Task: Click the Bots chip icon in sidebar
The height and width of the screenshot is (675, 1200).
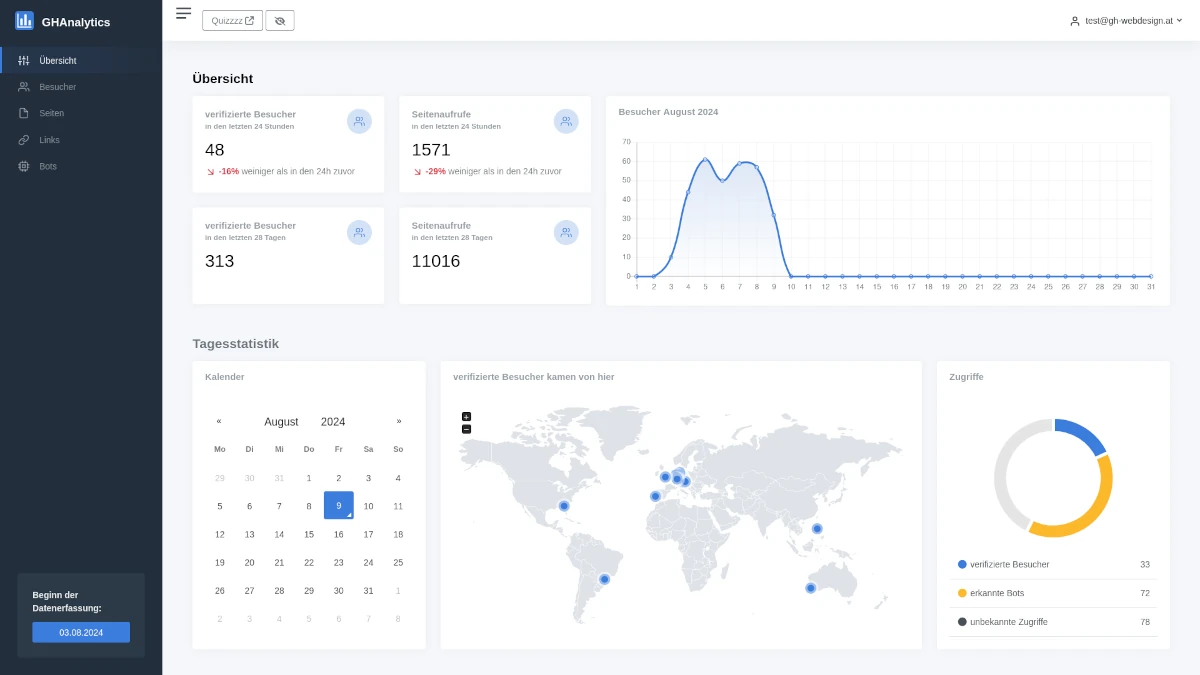Action: [x=24, y=166]
